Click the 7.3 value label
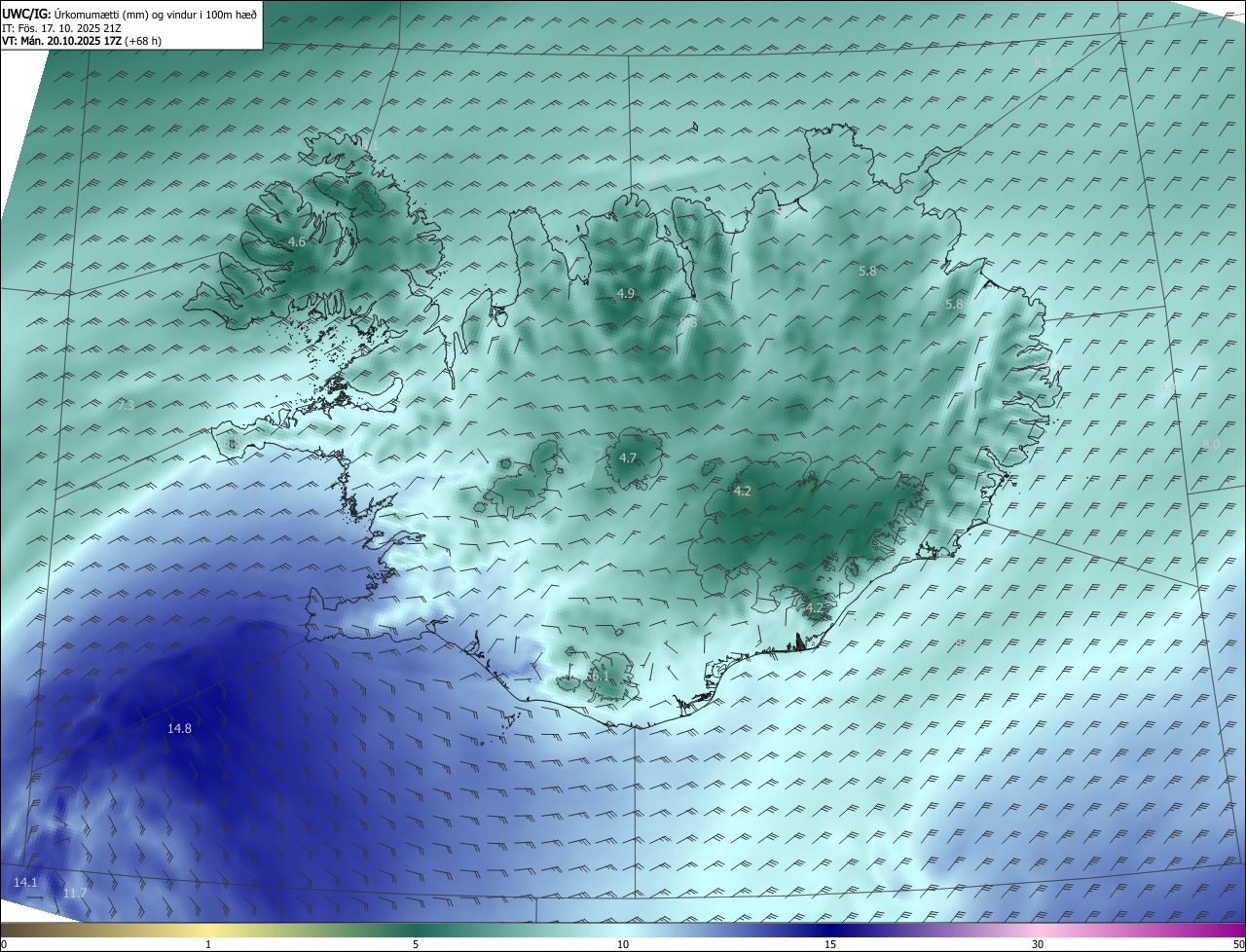 tap(125, 405)
